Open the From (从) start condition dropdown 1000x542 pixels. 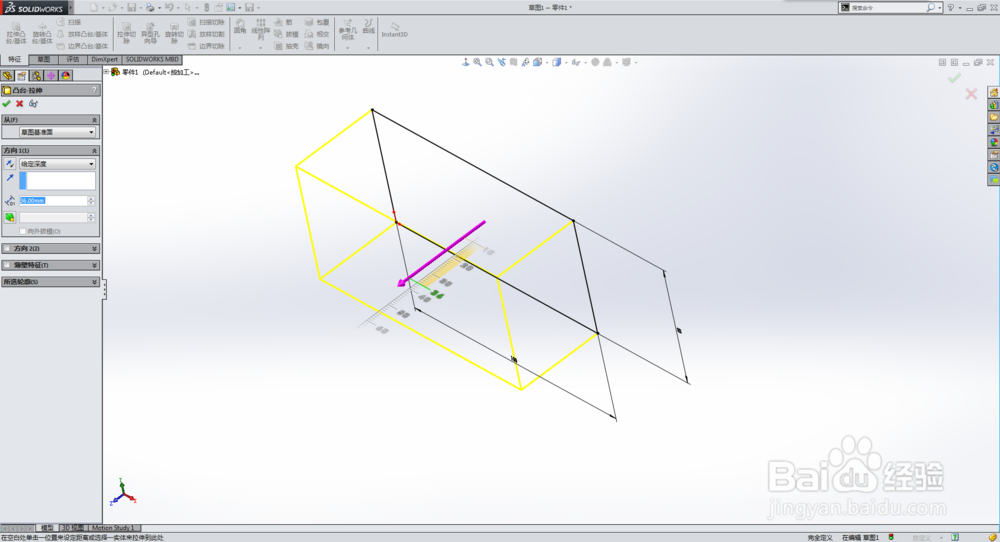[57, 132]
